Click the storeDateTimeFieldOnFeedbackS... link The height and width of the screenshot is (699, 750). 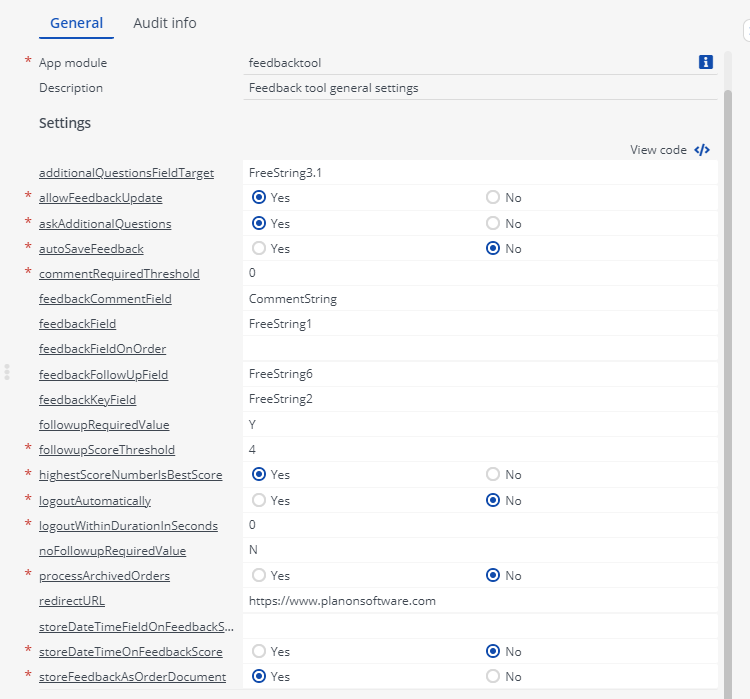coord(136,627)
